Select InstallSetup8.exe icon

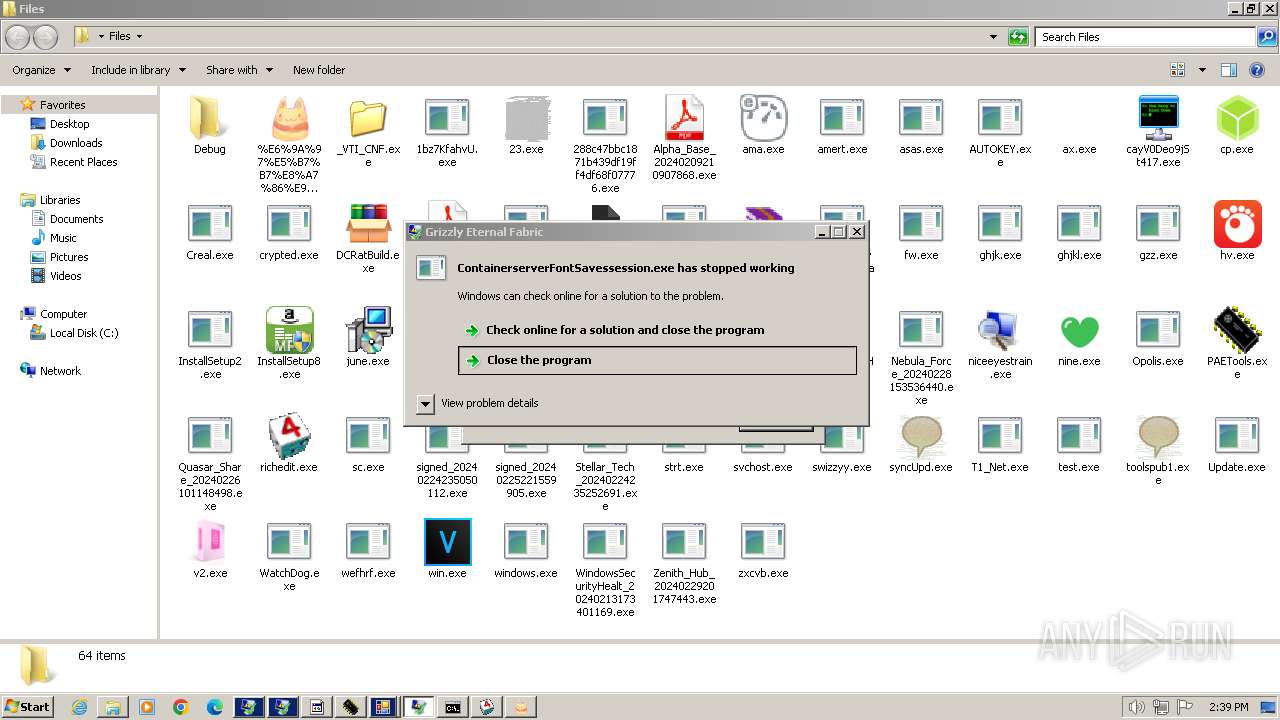tap(289, 330)
